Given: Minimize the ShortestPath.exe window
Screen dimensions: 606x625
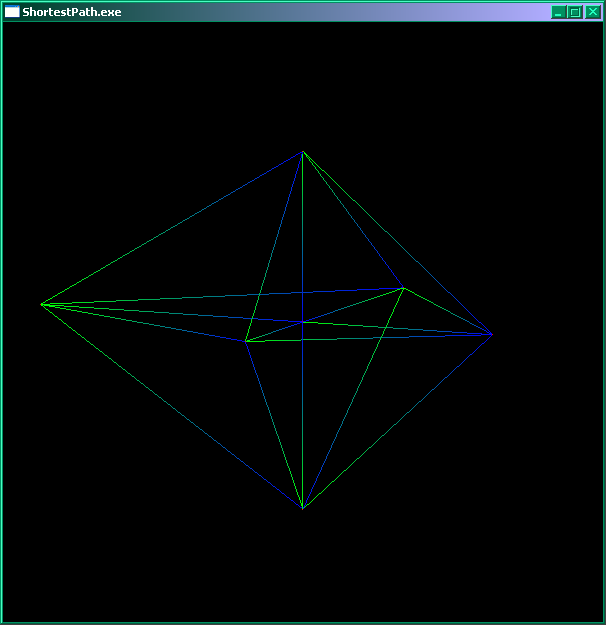Looking at the screenshot, I should [x=559, y=12].
